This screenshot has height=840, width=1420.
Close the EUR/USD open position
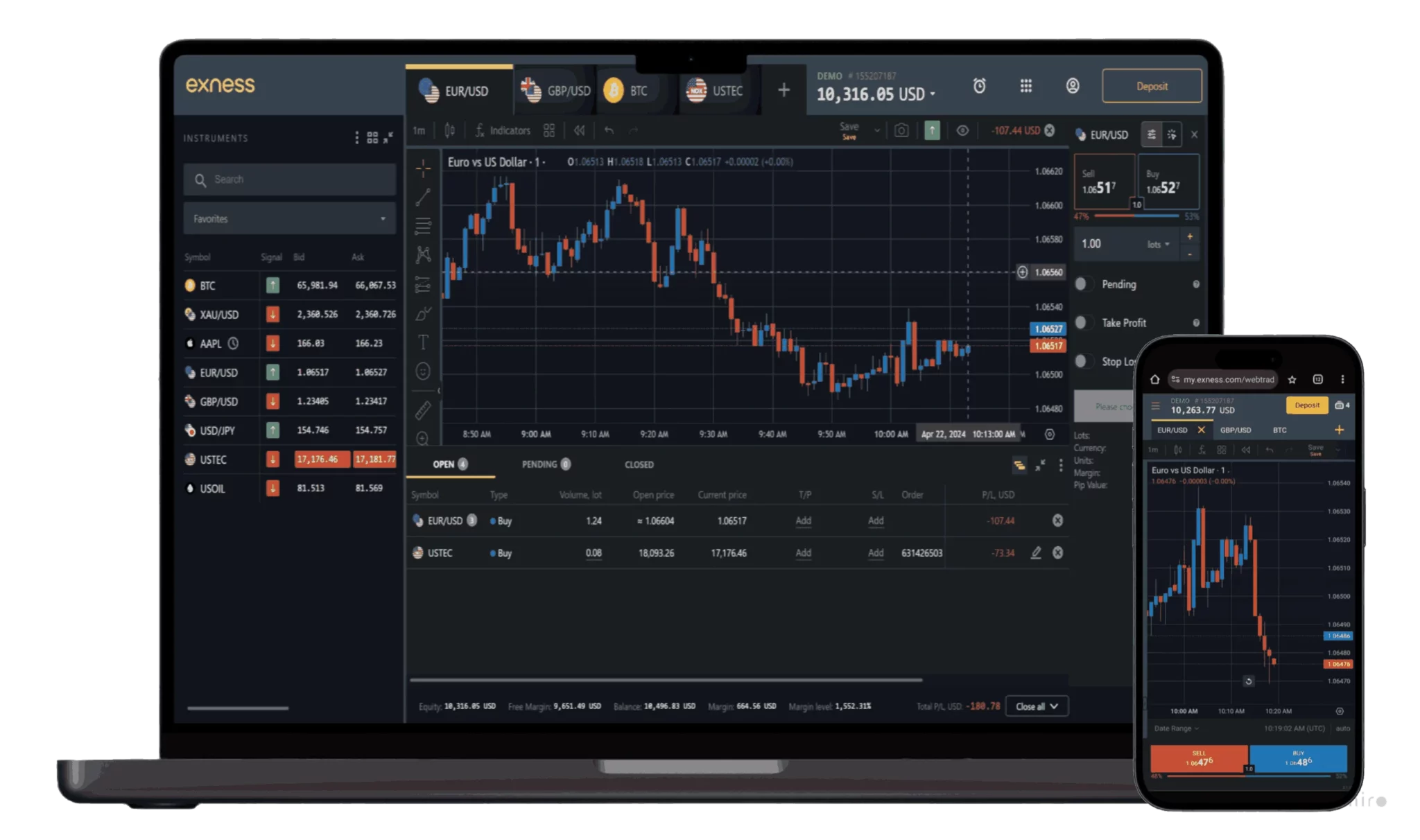(1057, 520)
